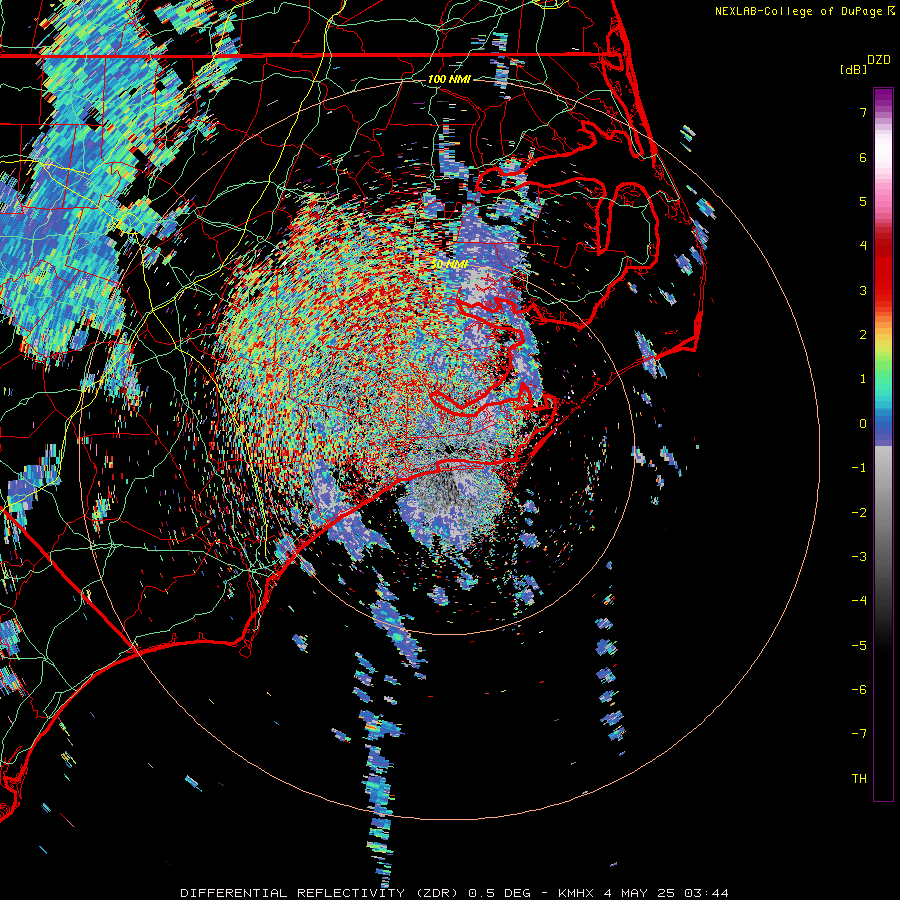The width and height of the screenshot is (900, 900).
Task: Select the -1 dB scale label
Action: [859, 468]
